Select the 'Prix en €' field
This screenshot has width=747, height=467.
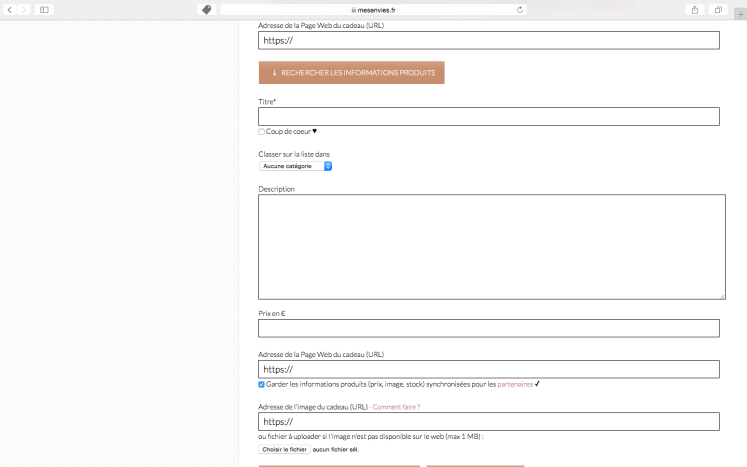click(488, 328)
